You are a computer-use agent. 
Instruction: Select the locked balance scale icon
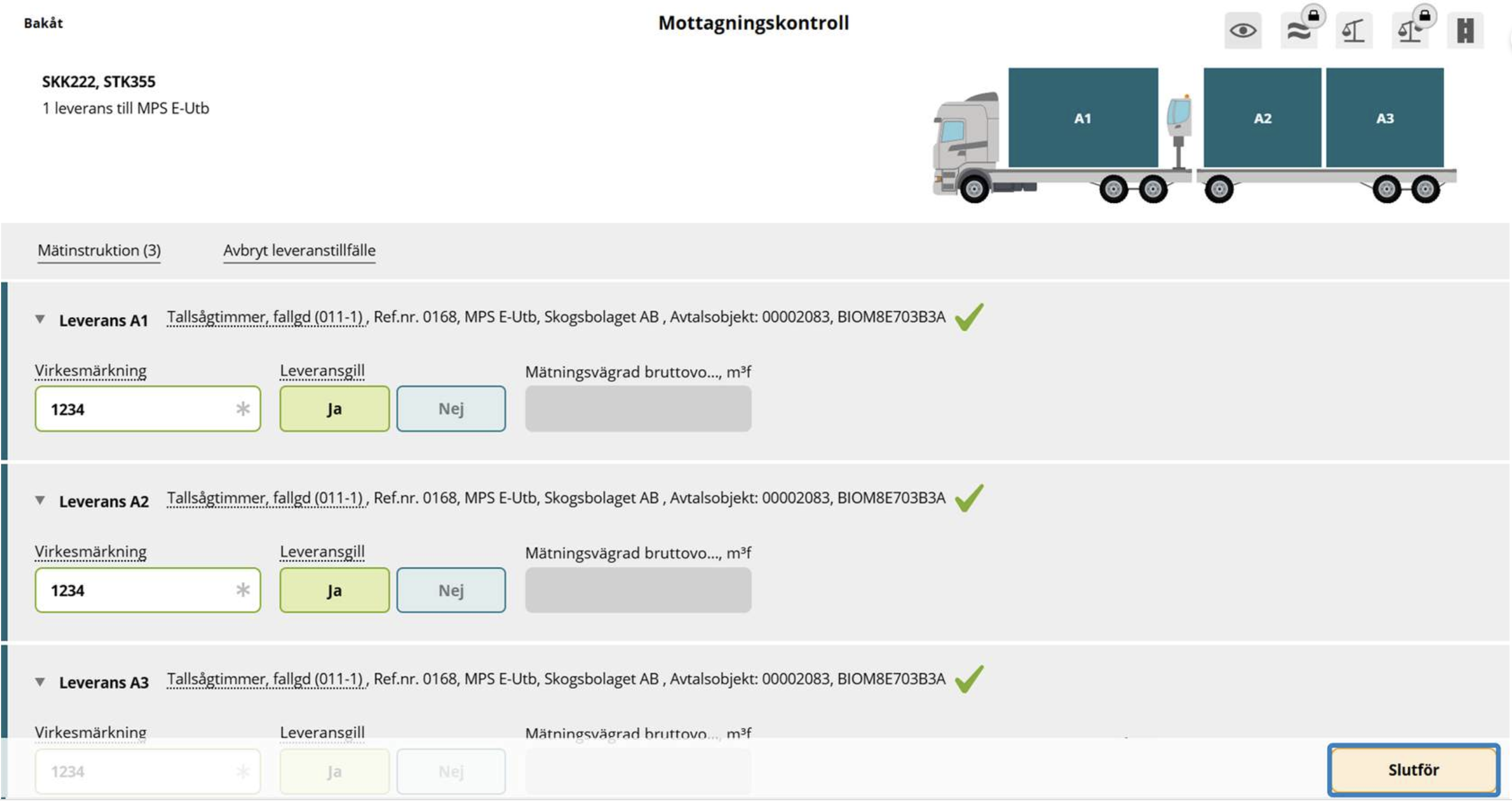[x=1411, y=30]
